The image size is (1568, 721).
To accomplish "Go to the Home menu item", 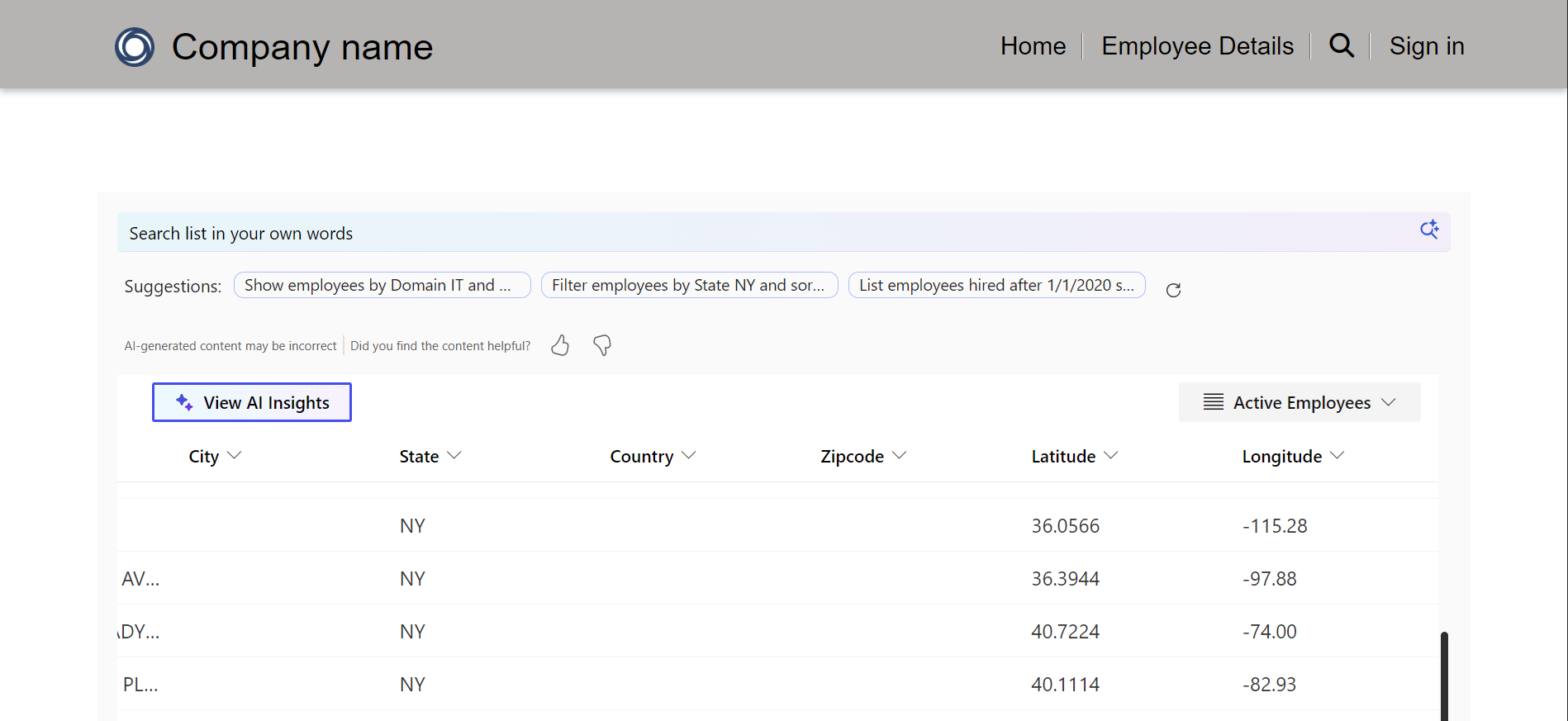I will [x=1033, y=46].
